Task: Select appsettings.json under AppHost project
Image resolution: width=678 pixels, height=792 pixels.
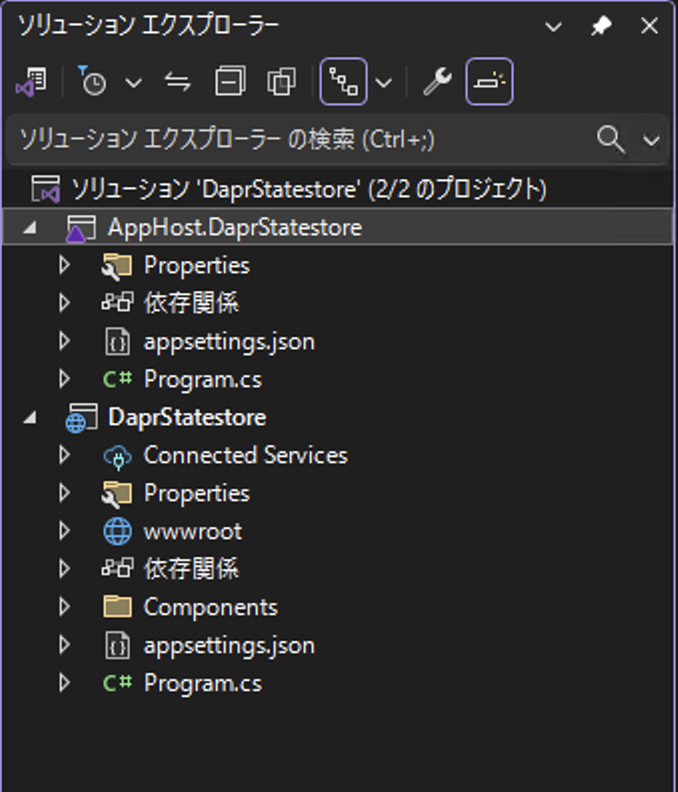Action: (x=229, y=342)
